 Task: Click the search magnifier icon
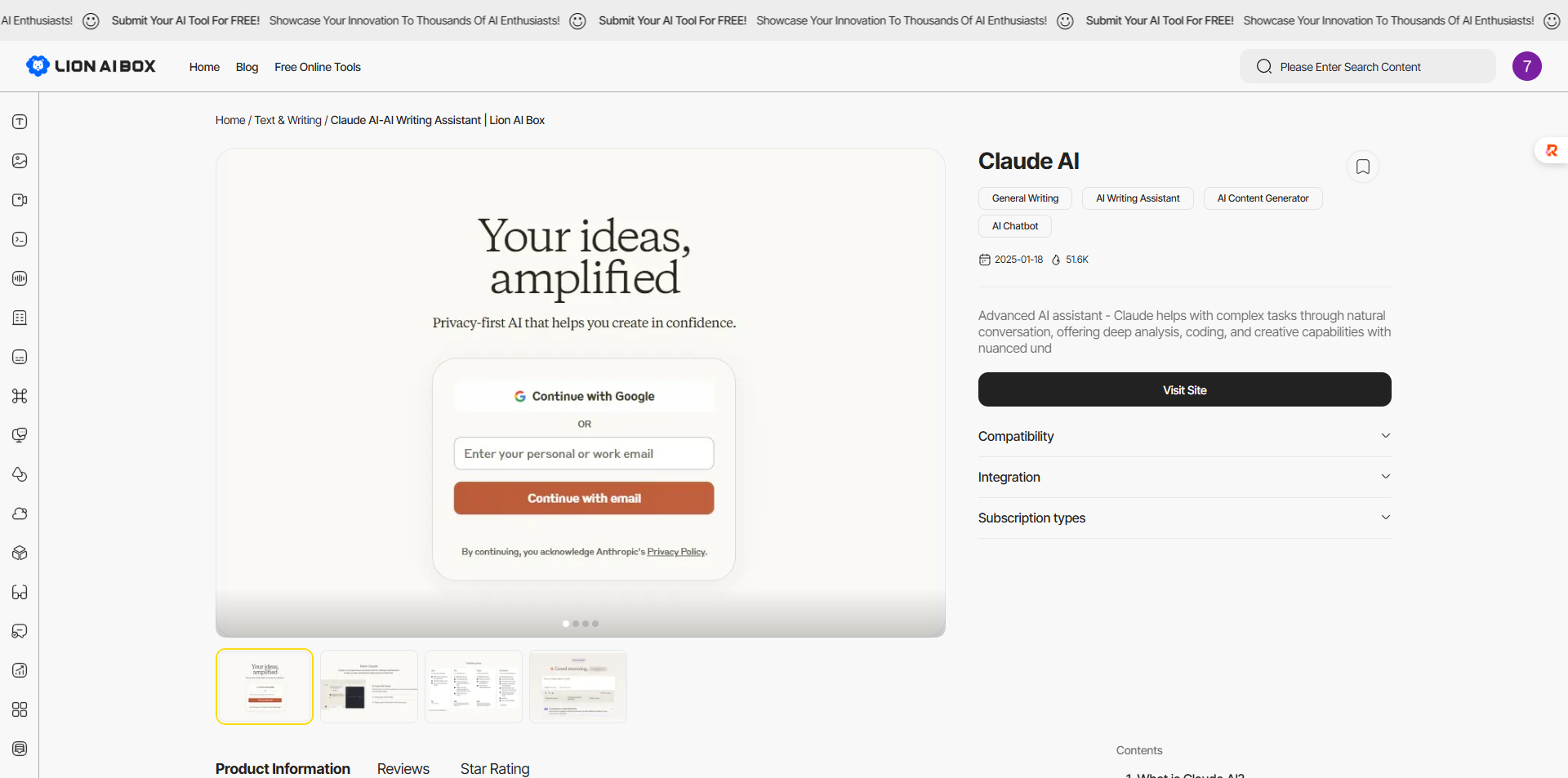coord(1264,66)
